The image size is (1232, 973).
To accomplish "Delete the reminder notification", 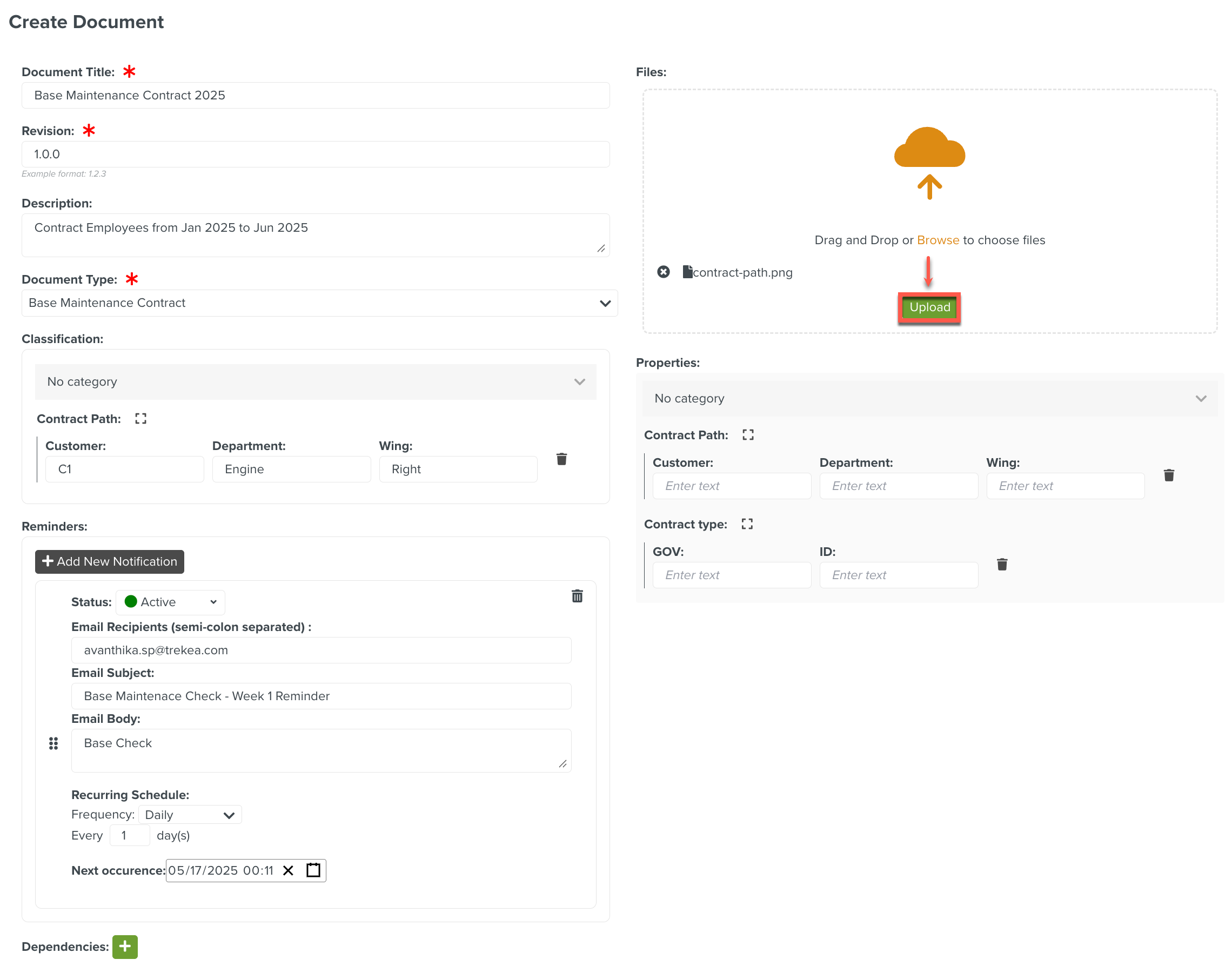I will click(x=577, y=596).
